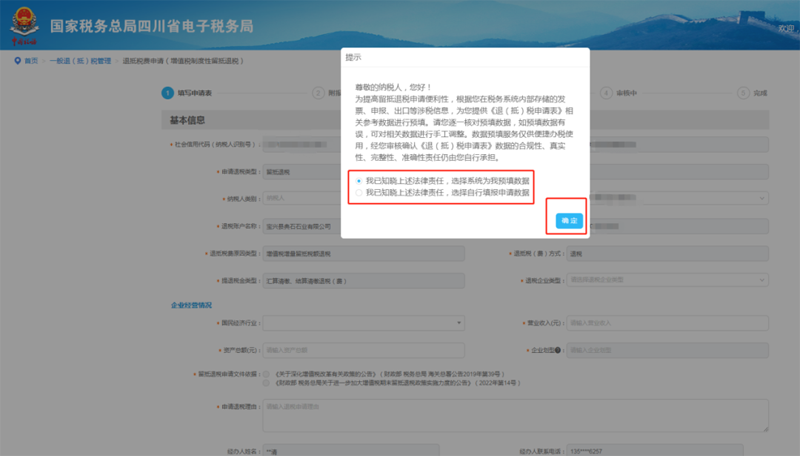Click the 确定 button in dialog
800x456 pixels.
point(569,220)
